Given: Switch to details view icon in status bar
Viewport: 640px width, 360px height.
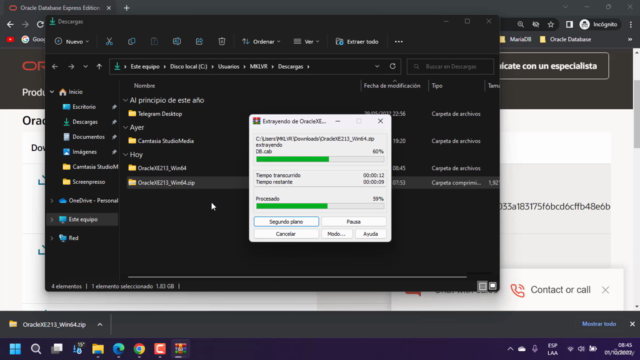Looking at the screenshot, I should coord(482,286).
